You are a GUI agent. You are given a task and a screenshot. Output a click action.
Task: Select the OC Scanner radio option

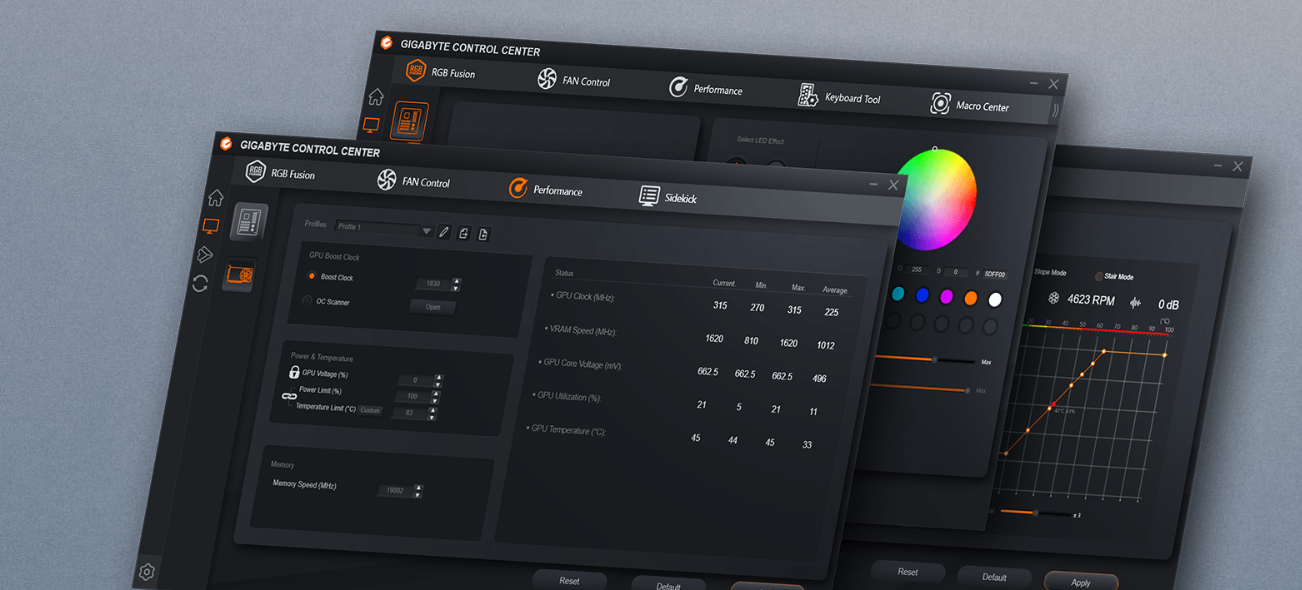308,300
